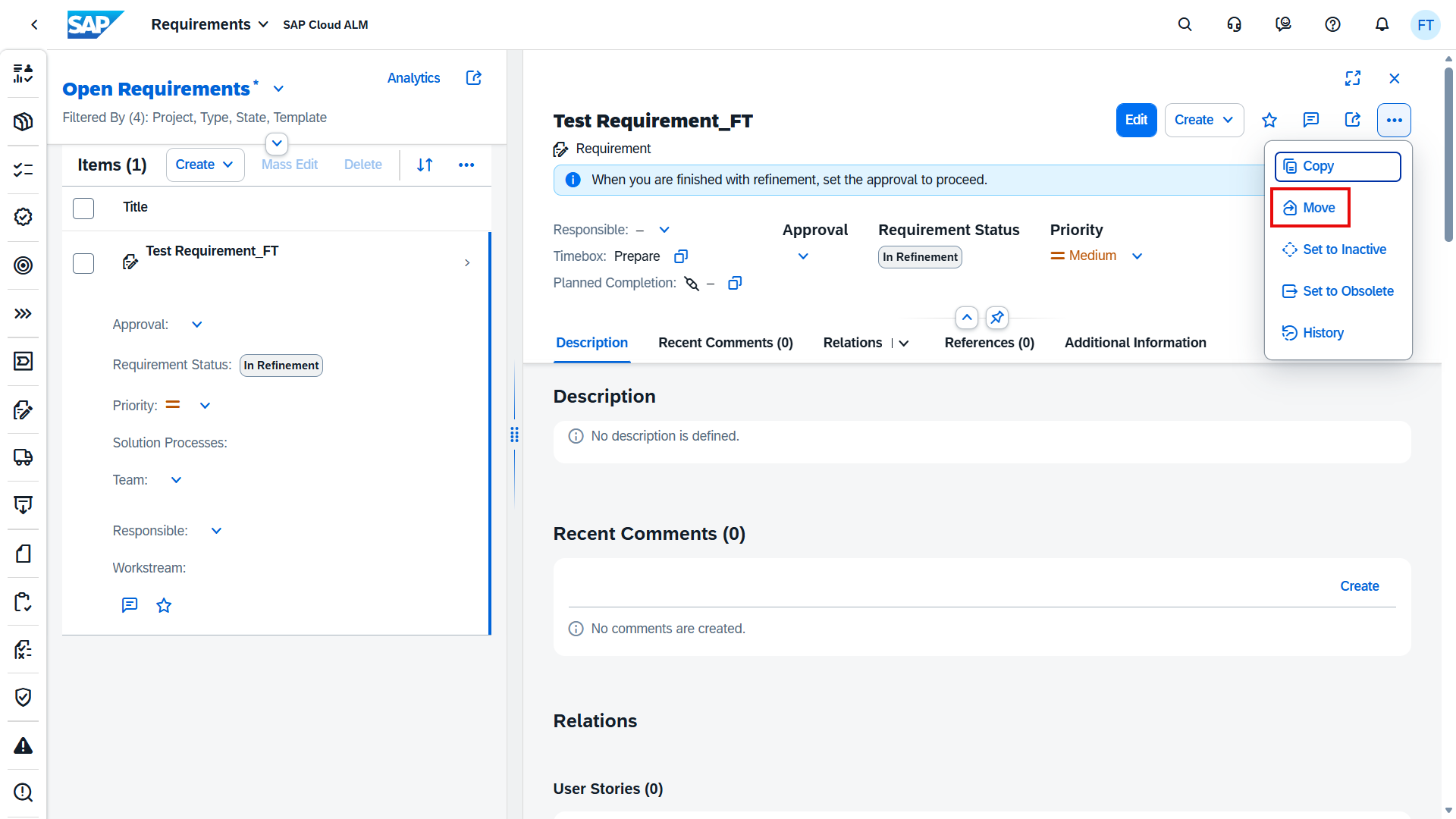Toggle the select-all checkbox next to Title
The image size is (1456, 819).
(x=83, y=208)
